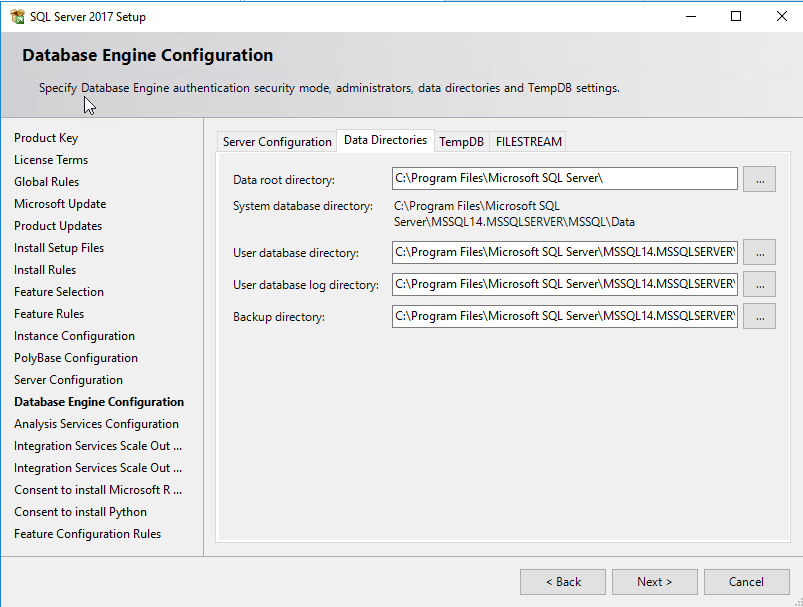Browse for the Backup directory
Image resolution: width=803 pixels, height=607 pixels.
760,316
